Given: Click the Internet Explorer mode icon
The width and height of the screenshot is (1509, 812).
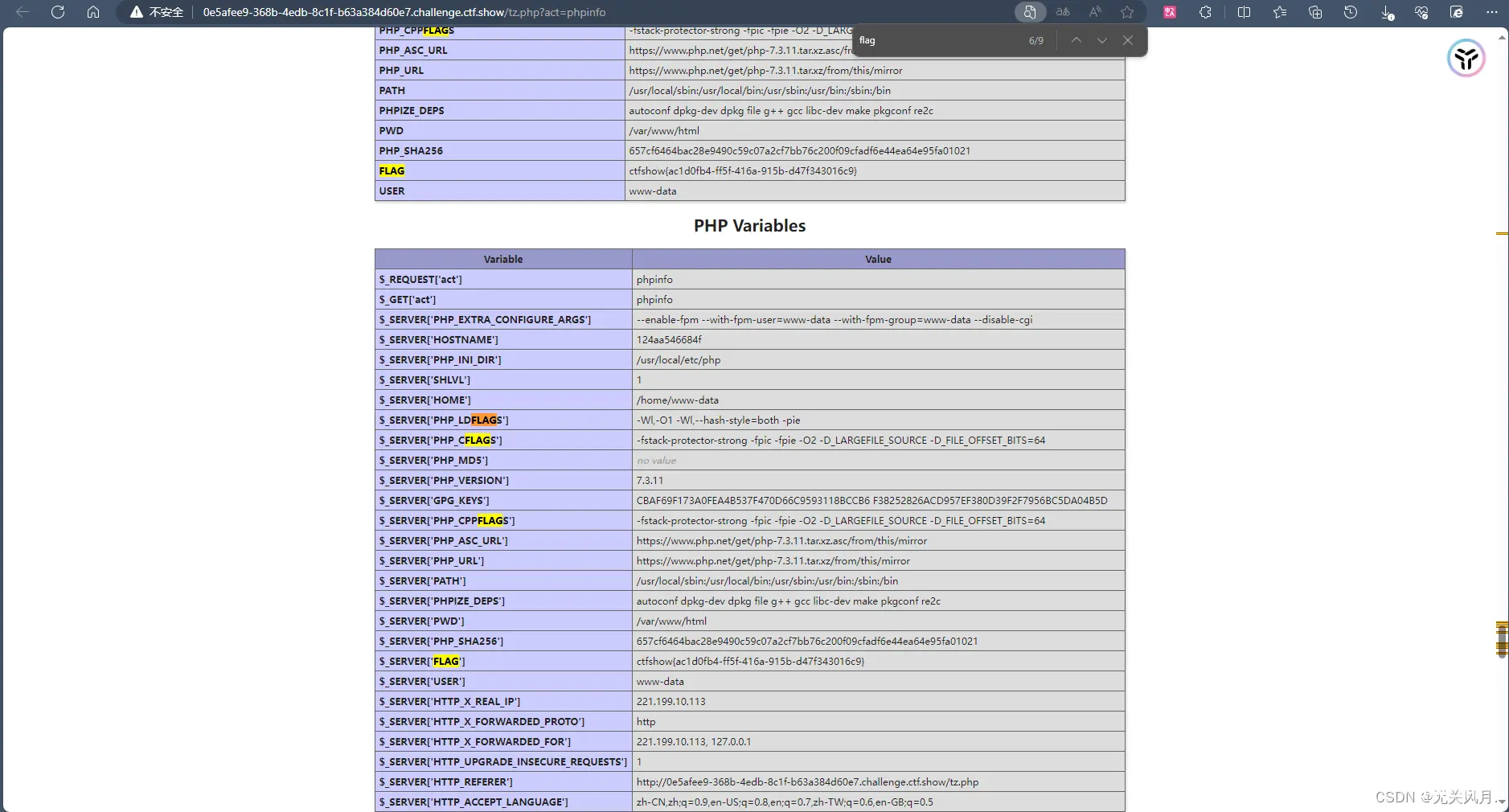Looking at the screenshot, I should [1457, 12].
